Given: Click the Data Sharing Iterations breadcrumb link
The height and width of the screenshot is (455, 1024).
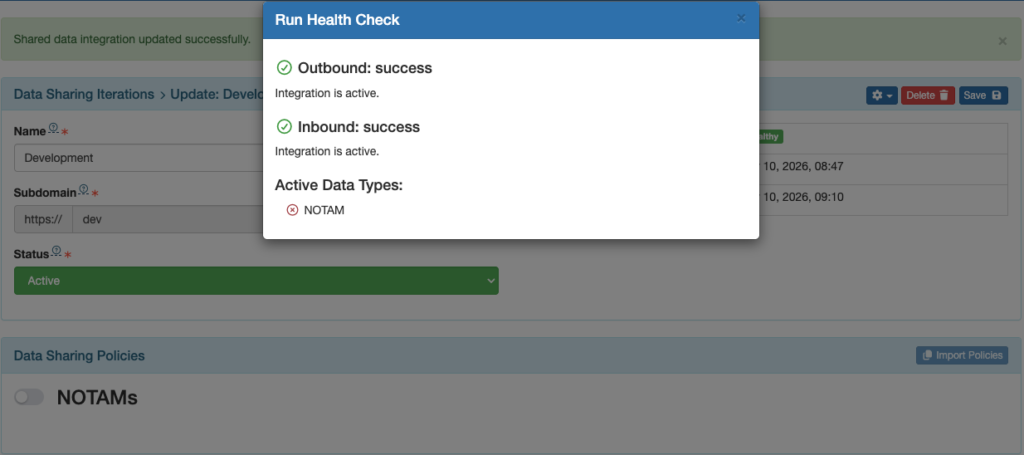Looking at the screenshot, I should click(x=84, y=95).
